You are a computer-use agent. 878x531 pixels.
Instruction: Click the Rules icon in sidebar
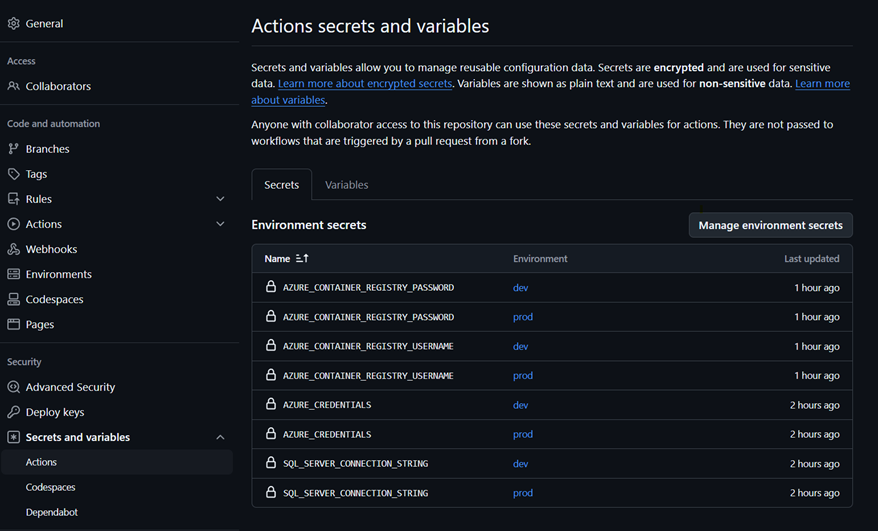13,199
